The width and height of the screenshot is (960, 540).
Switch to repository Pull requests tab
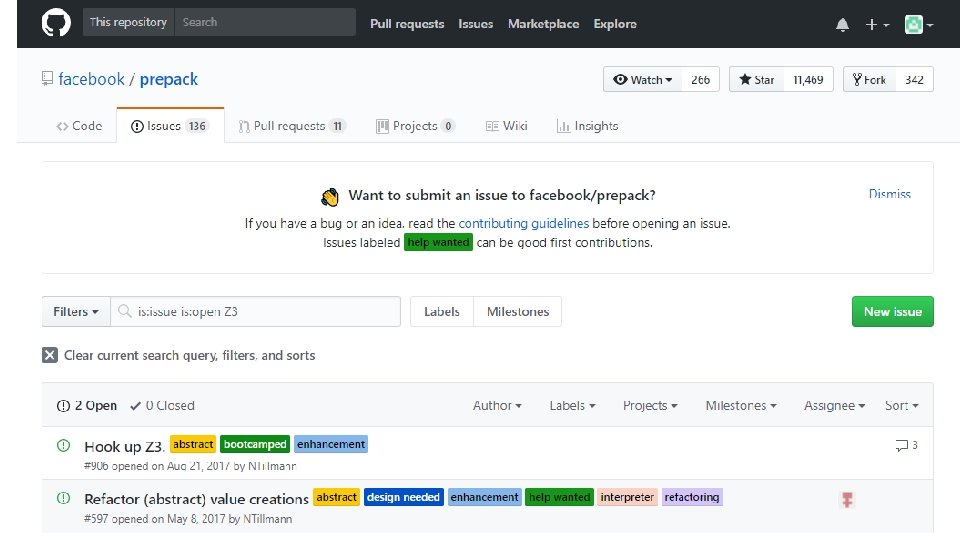292,126
